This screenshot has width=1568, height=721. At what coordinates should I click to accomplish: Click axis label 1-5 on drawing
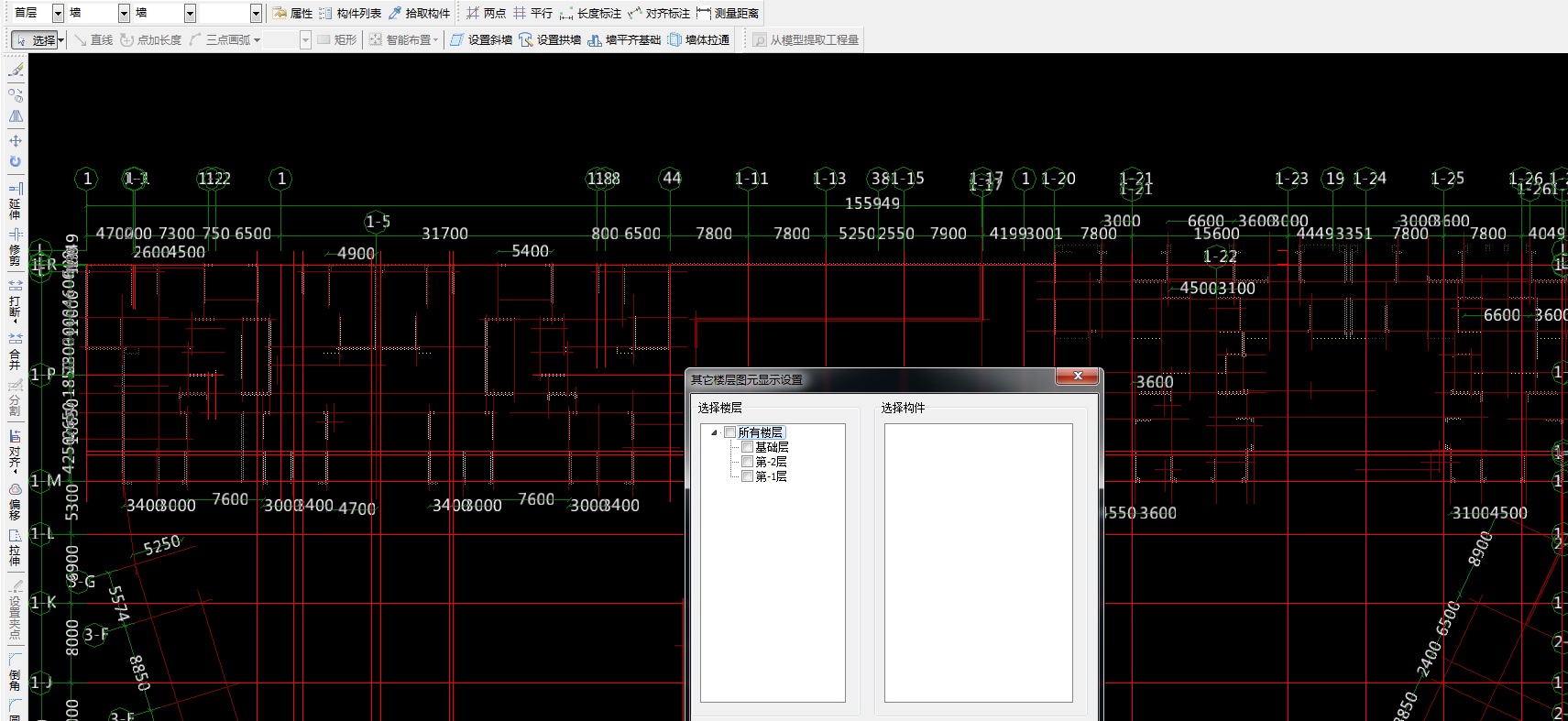(378, 222)
